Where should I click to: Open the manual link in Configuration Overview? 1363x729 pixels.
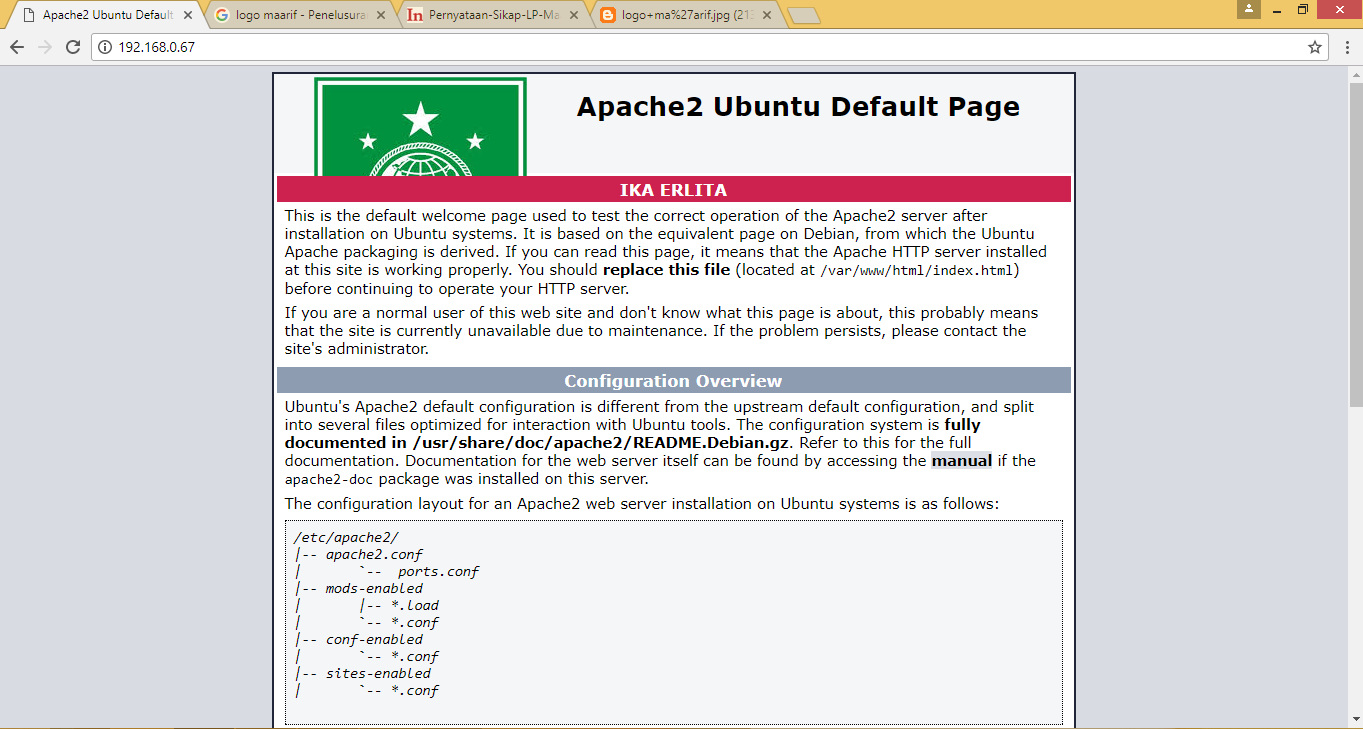click(x=962, y=461)
